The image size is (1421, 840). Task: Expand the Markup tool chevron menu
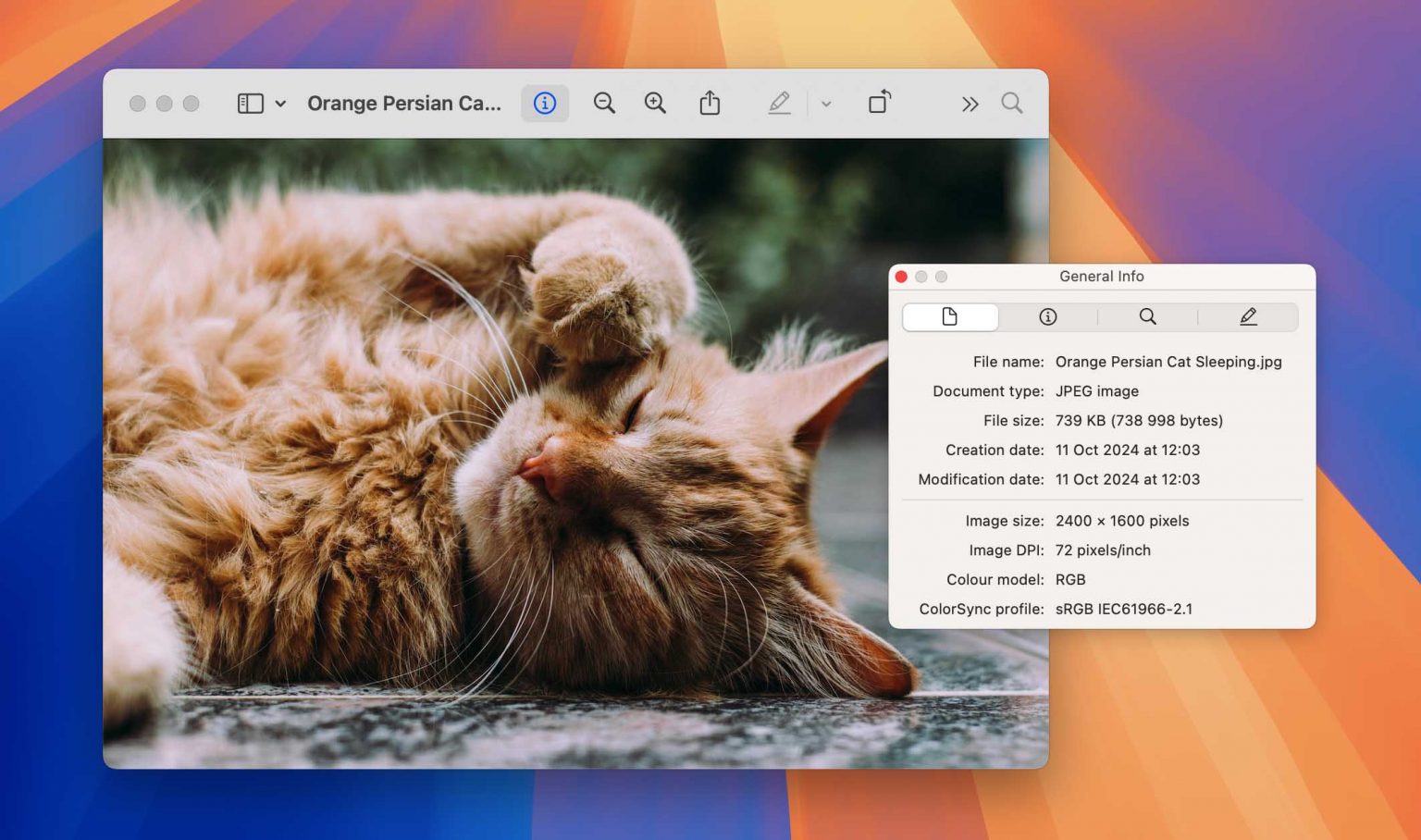click(x=826, y=104)
